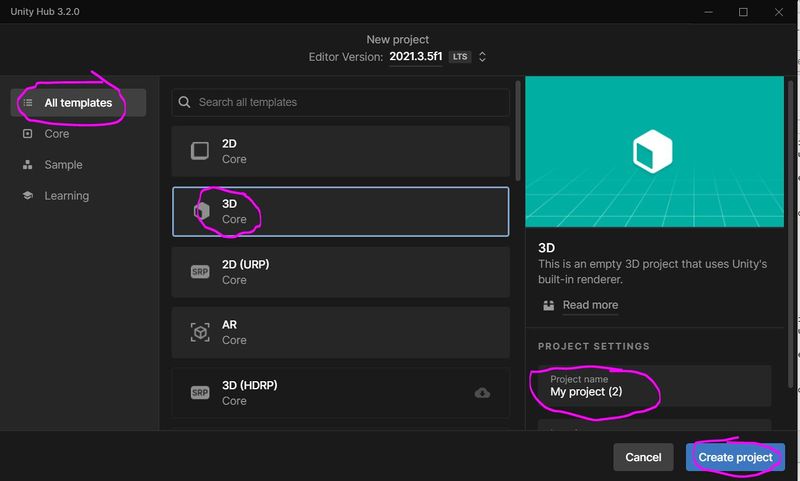The image size is (800, 481).
Task: Click the 3D template cube icon
Action: 202,211
